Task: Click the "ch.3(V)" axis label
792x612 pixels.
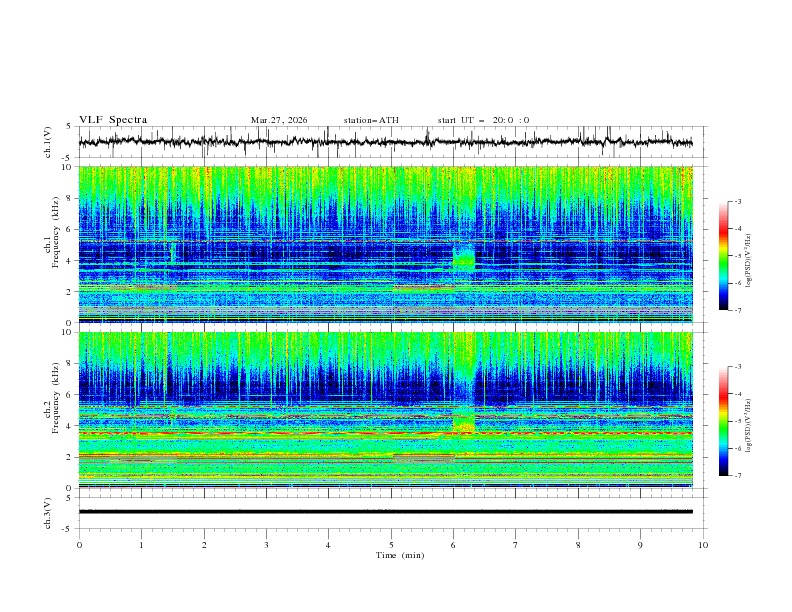Action: (48, 513)
